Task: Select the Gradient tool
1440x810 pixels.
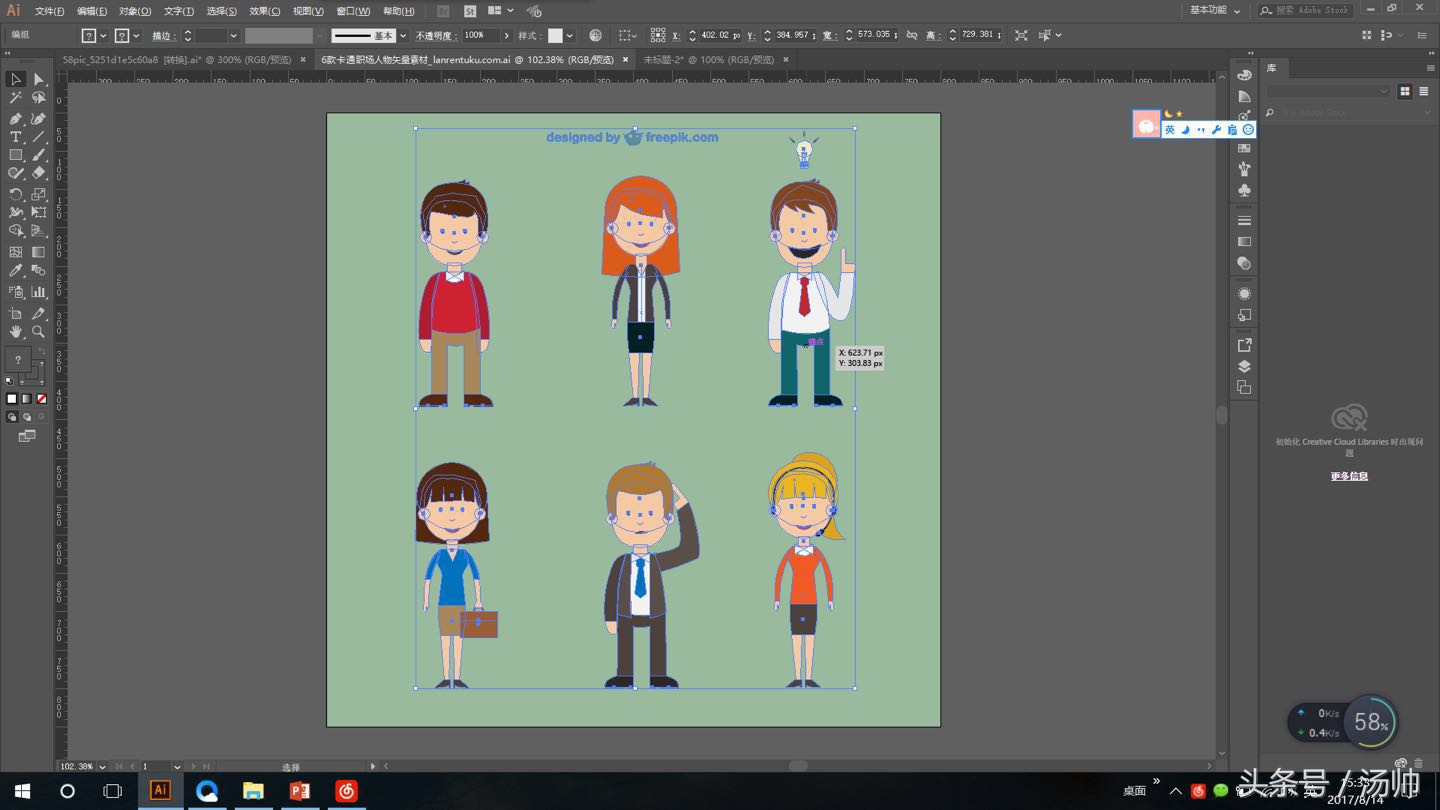Action: [39, 252]
